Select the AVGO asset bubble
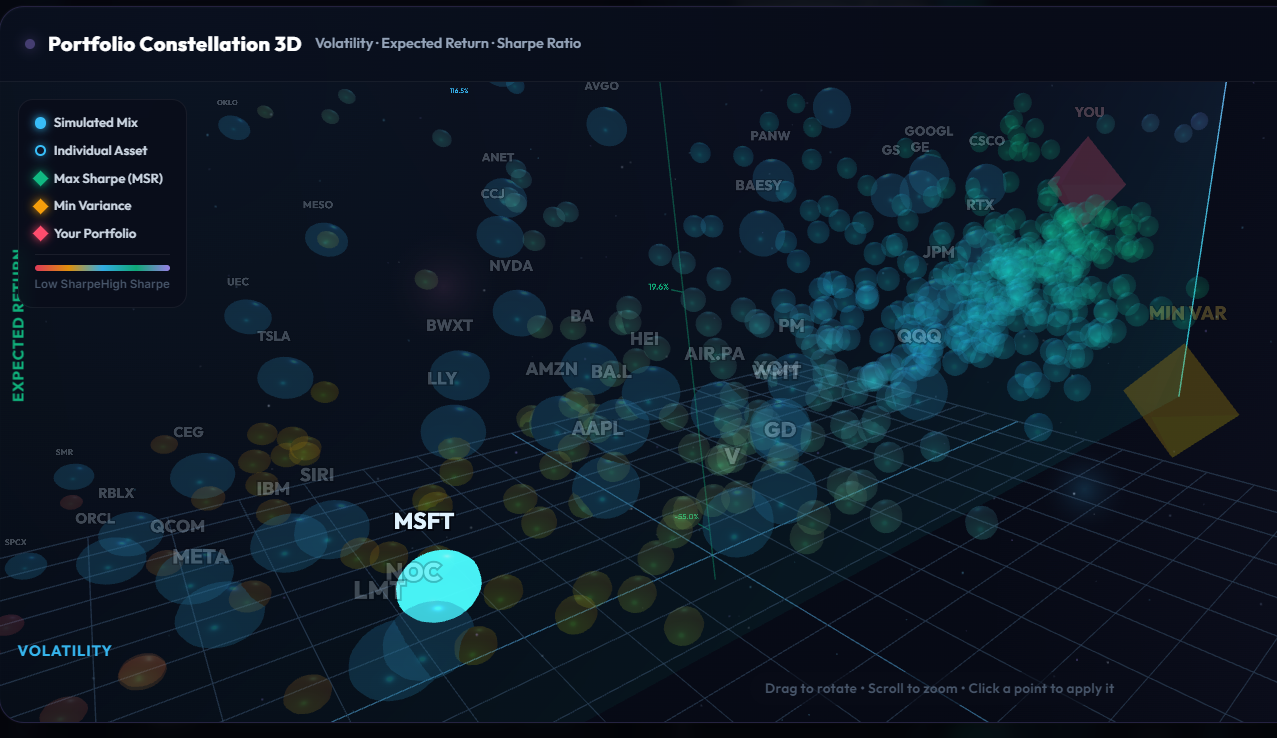Screen dimensions: 1277x738 point(606,126)
